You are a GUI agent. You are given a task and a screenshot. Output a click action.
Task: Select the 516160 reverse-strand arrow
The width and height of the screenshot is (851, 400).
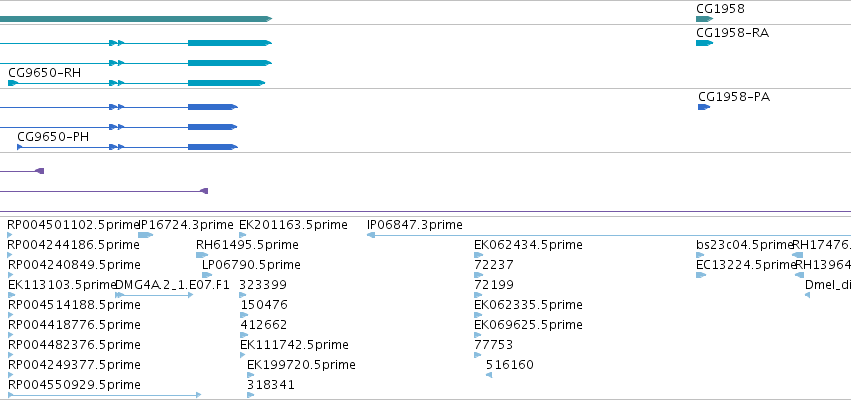point(489,375)
